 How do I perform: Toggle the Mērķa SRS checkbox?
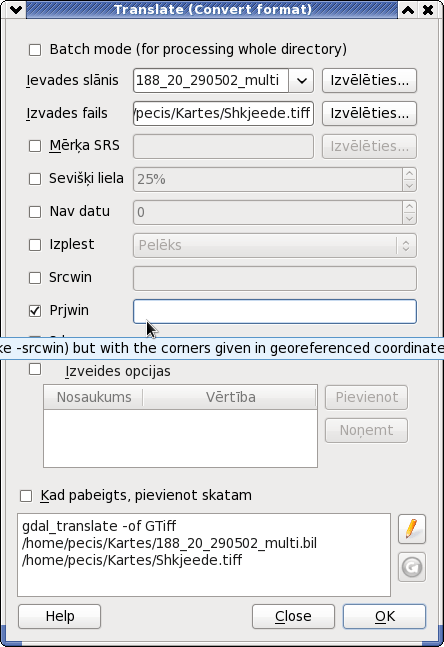(35, 146)
